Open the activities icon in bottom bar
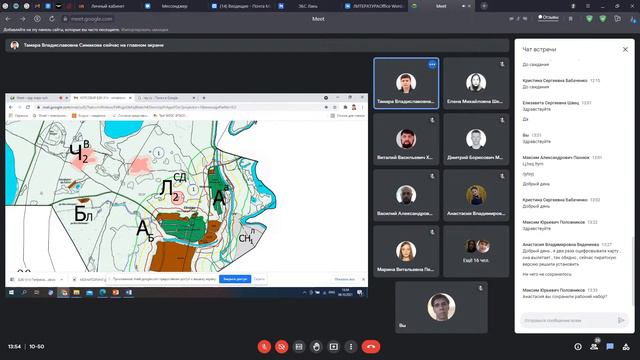 click(x=626, y=347)
